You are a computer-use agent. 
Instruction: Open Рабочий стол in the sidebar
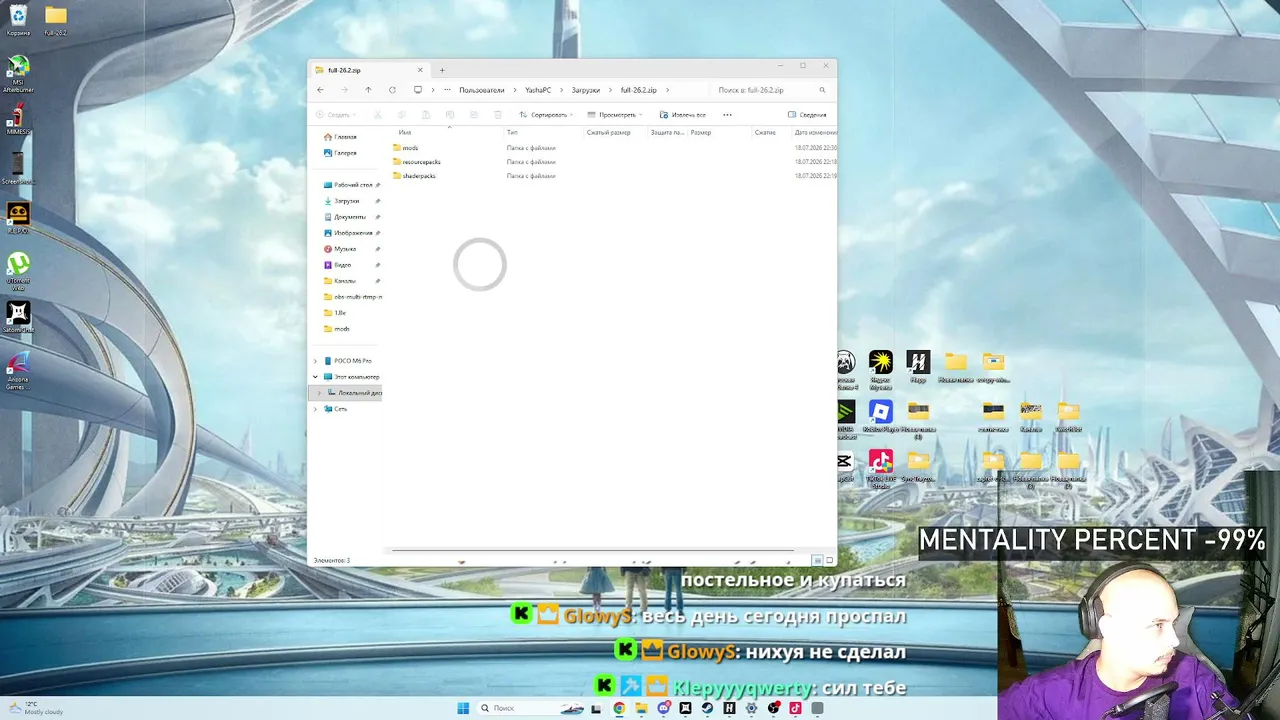[x=348, y=185]
